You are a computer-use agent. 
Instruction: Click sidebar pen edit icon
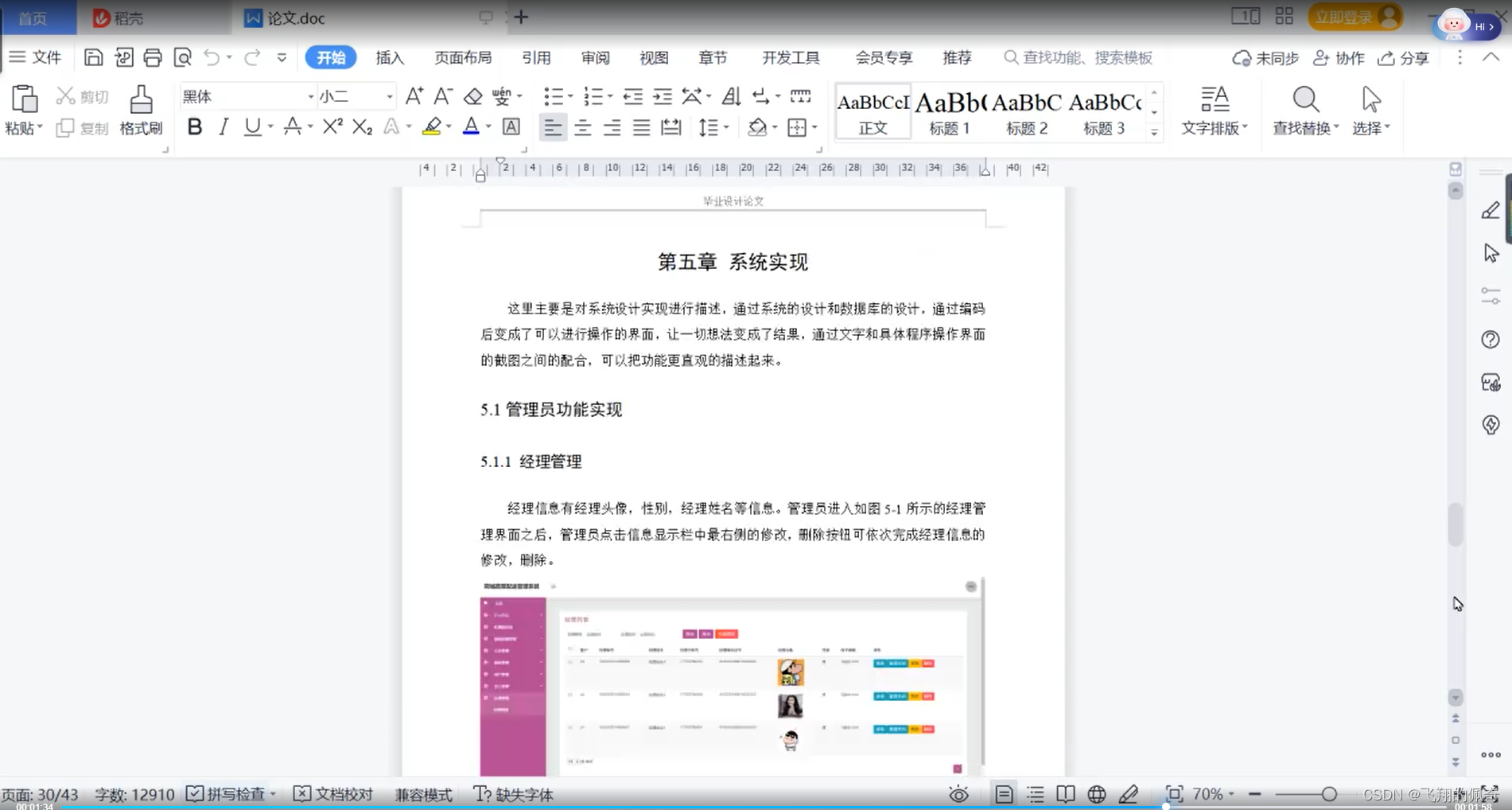click(1491, 210)
